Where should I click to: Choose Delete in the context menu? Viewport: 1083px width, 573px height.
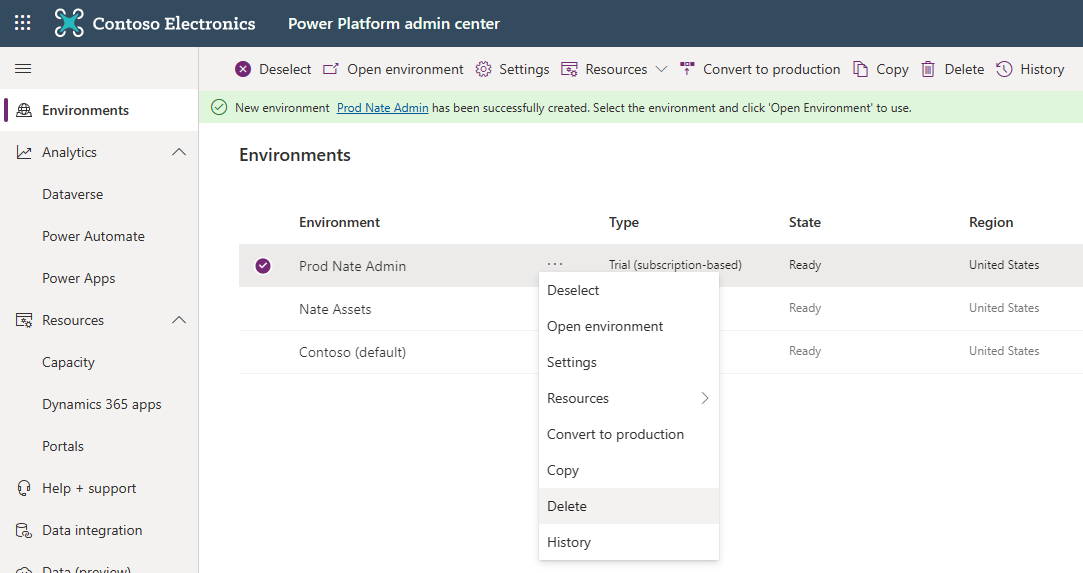[x=567, y=506]
